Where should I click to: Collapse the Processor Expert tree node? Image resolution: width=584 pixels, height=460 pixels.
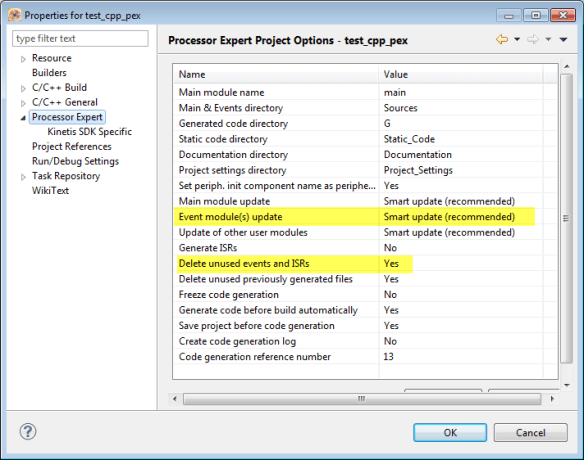click(23, 118)
